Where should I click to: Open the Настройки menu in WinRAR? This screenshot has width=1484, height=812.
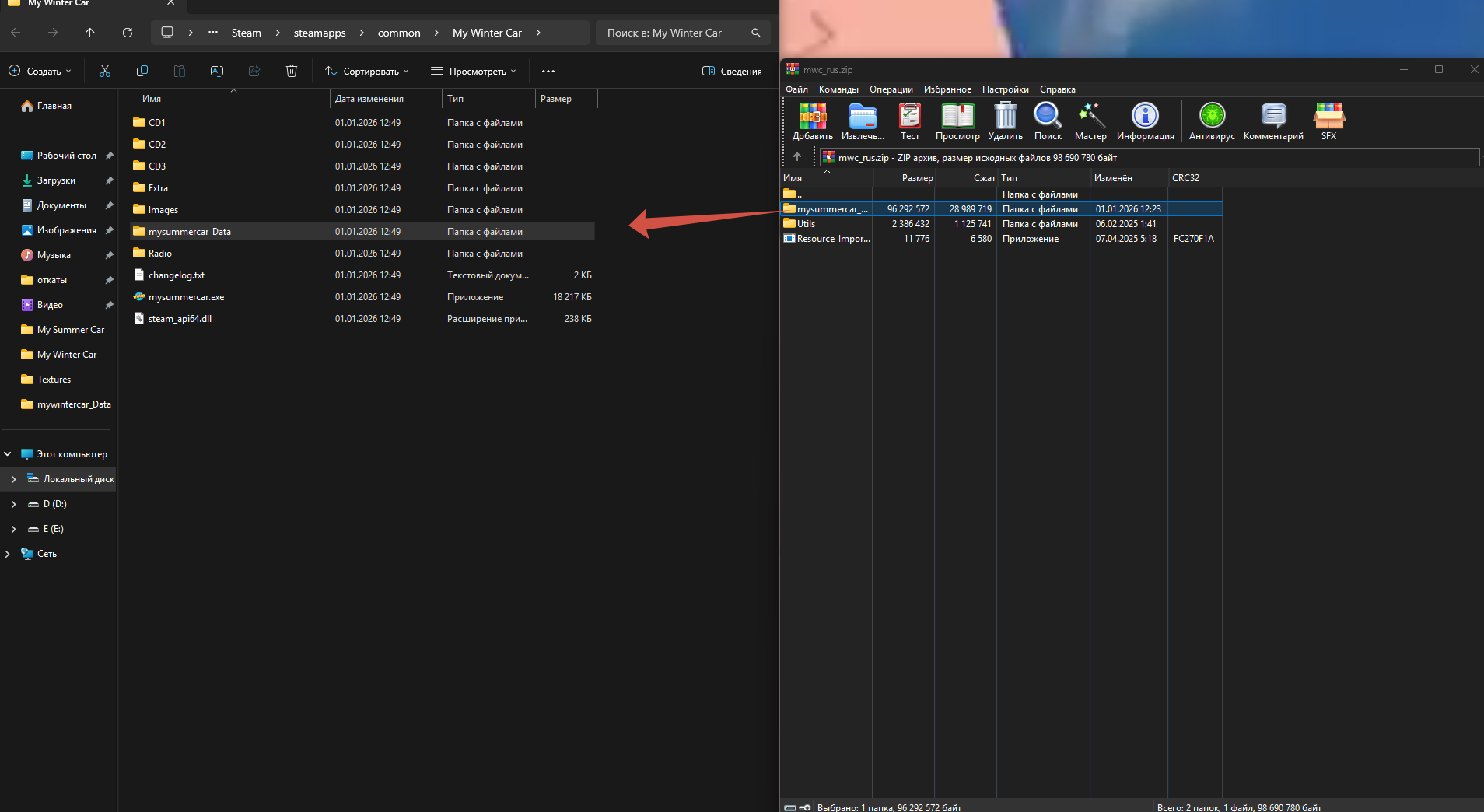[1005, 89]
